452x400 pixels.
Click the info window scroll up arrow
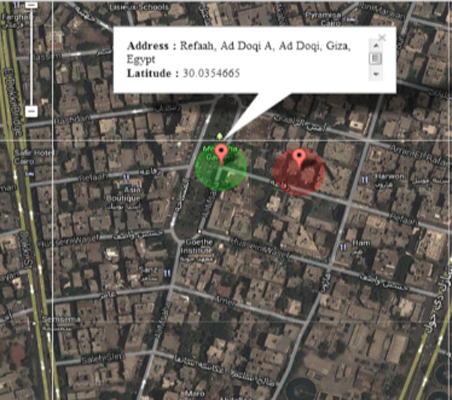click(x=376, y=45)
